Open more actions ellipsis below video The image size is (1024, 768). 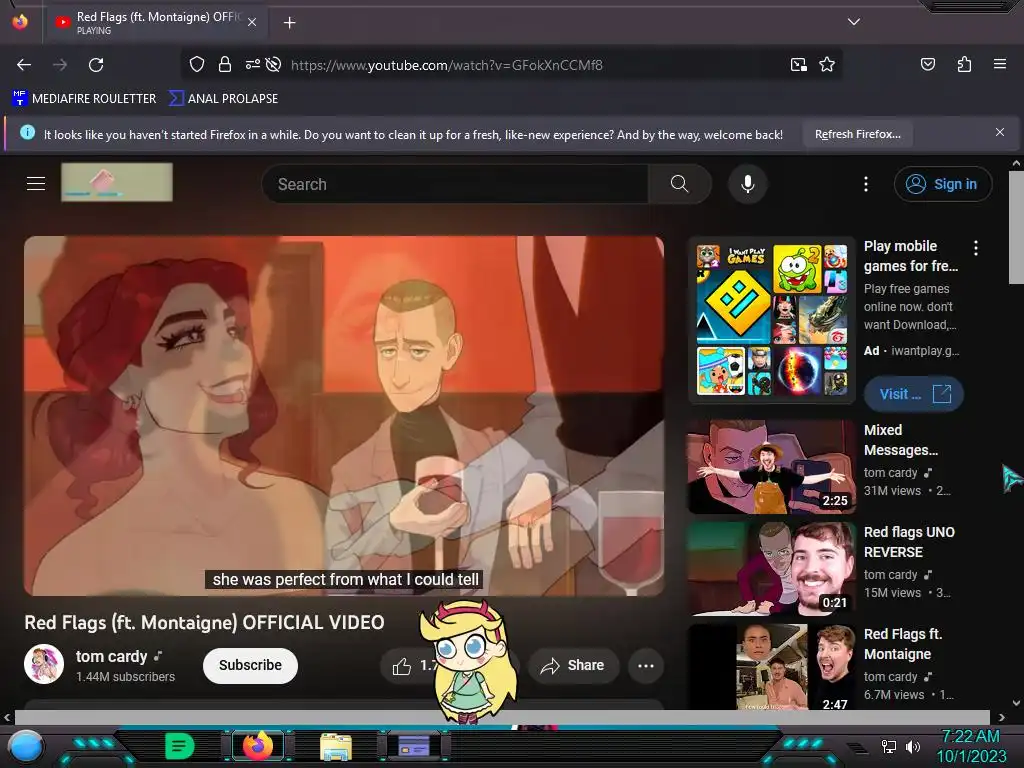coord(645,665)
